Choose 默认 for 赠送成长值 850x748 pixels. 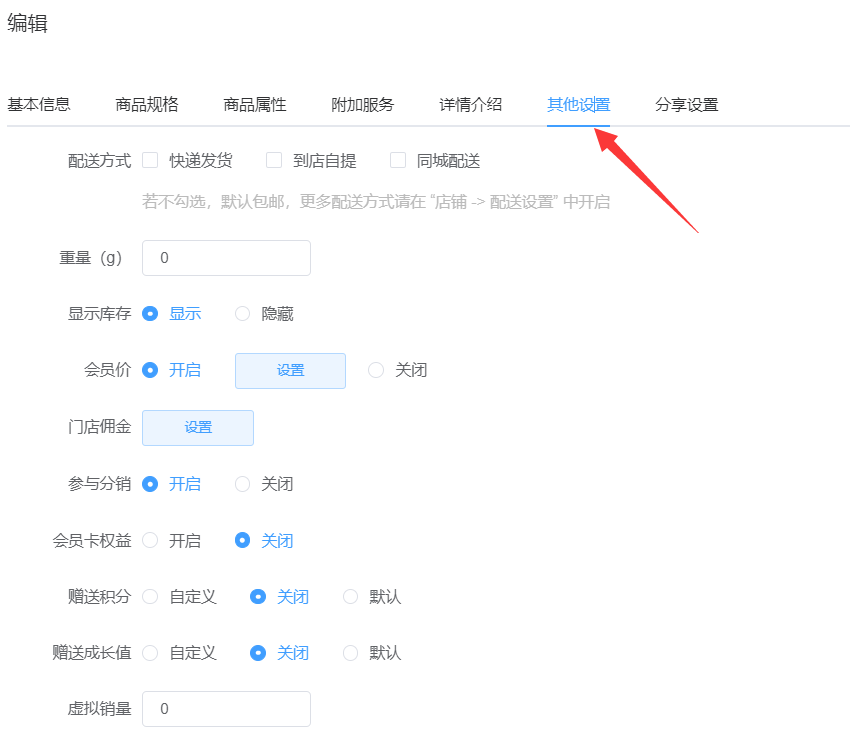click(x=351, y=653)
